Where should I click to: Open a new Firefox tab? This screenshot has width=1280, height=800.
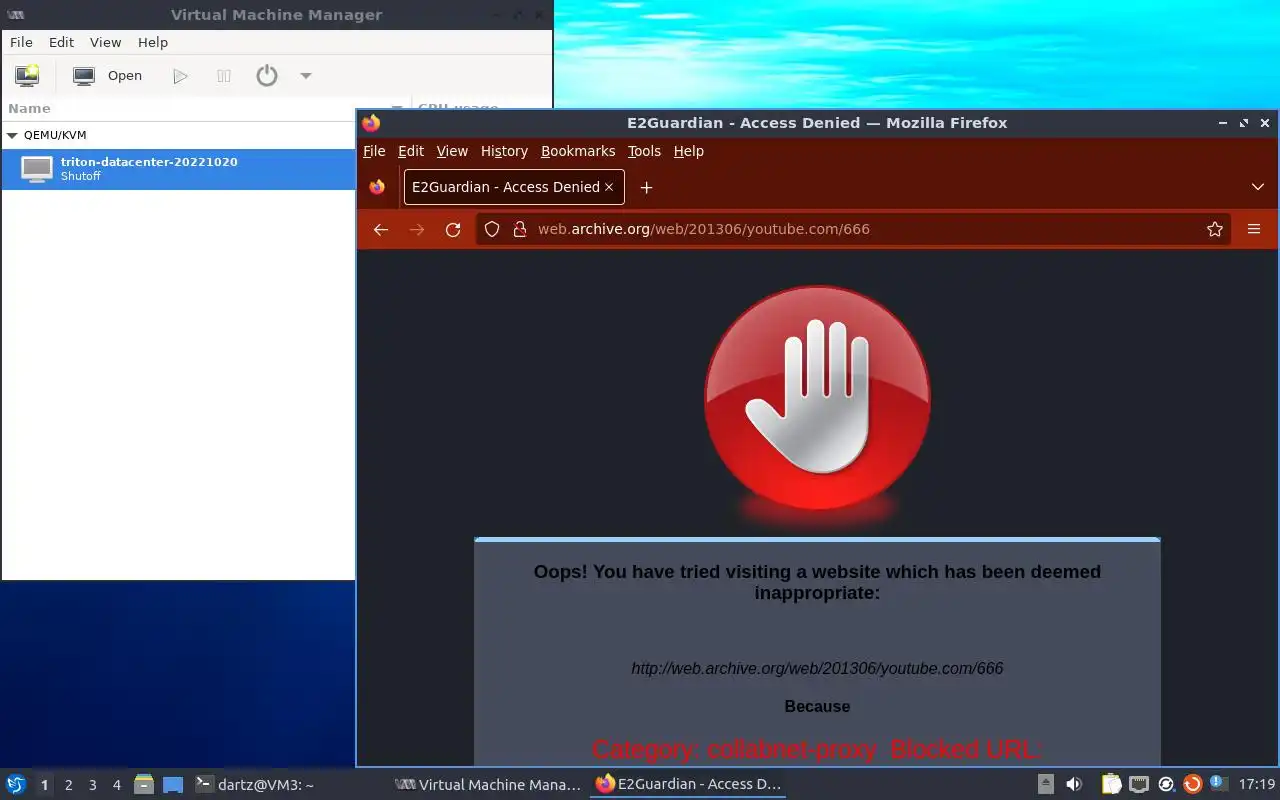coord(646,187)
